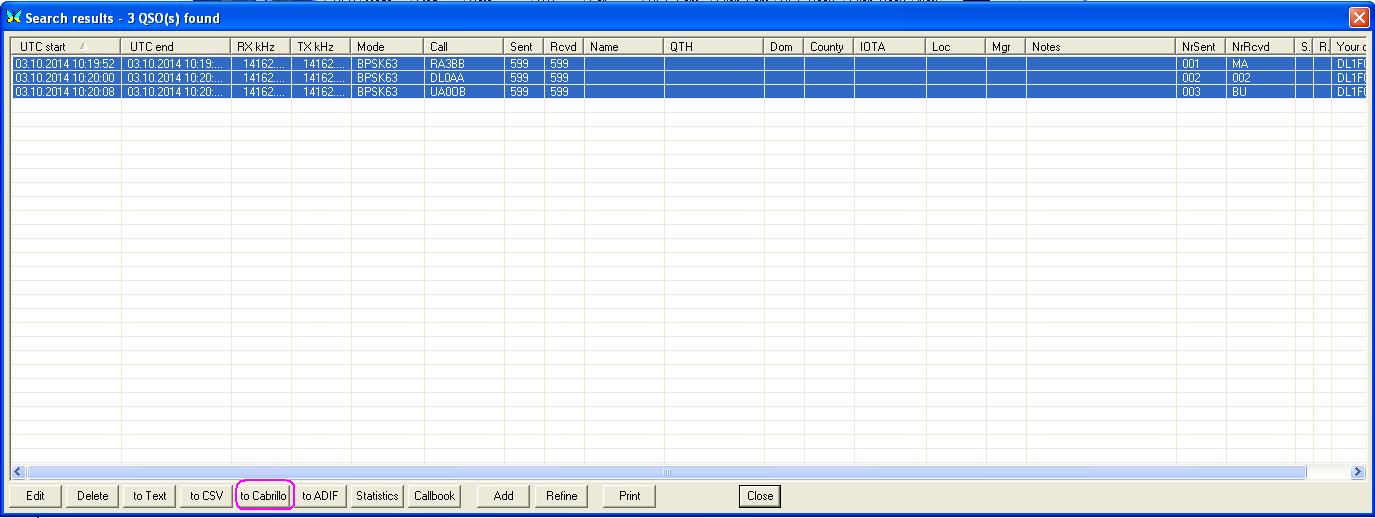The image size is (1375, 518).
Task: Close the Search results dialog via Close button
Action: pos(759,496)
